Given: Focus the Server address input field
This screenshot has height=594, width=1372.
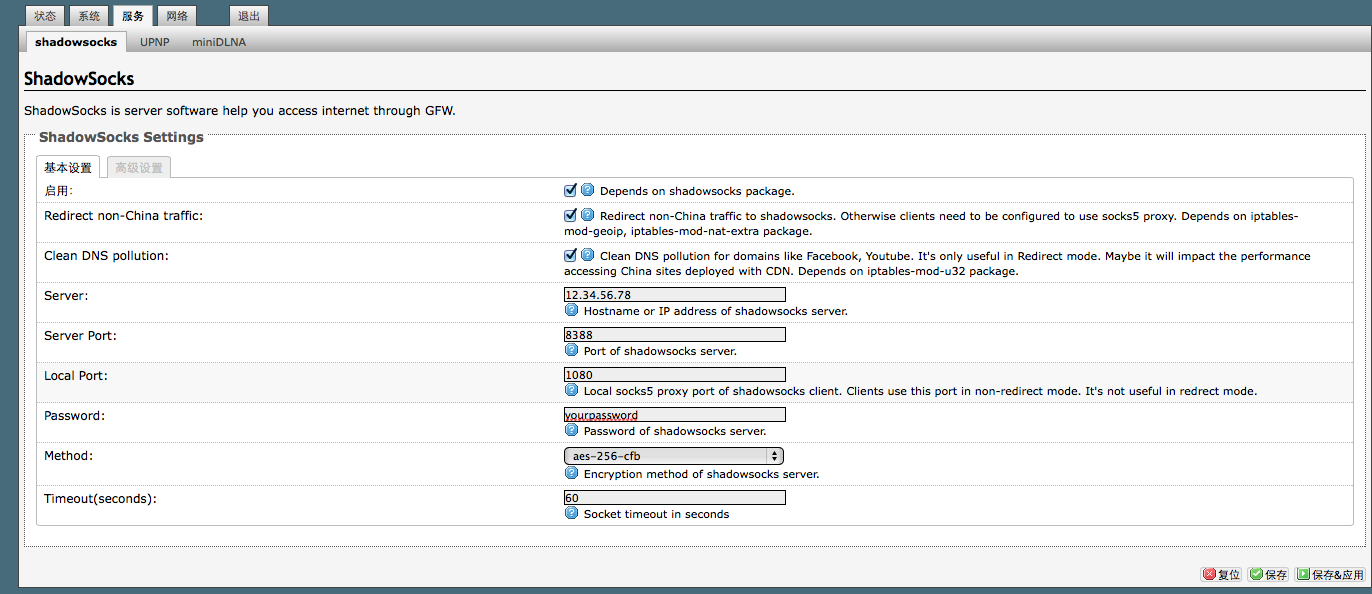Looking at the screenshot, I should click(x=675, y=295).
